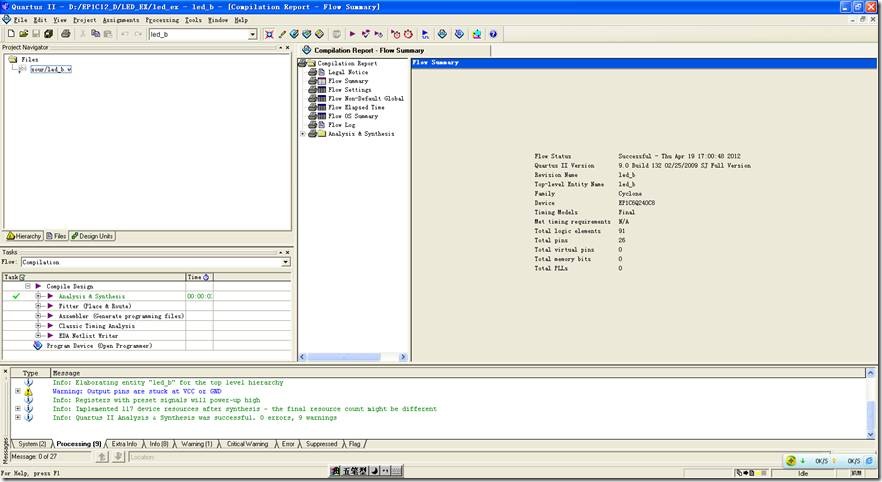Open Compilation Report toolbar icon
The height and width of the screenshot is (482, 882).
[442, 34]
